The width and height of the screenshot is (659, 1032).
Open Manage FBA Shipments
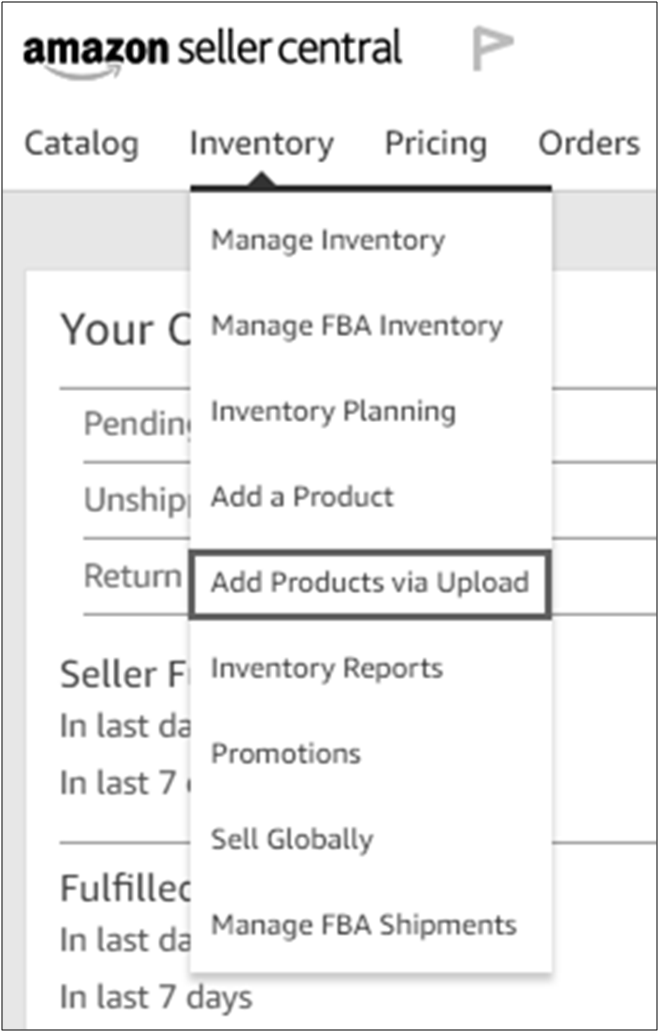tap(364, 924)
